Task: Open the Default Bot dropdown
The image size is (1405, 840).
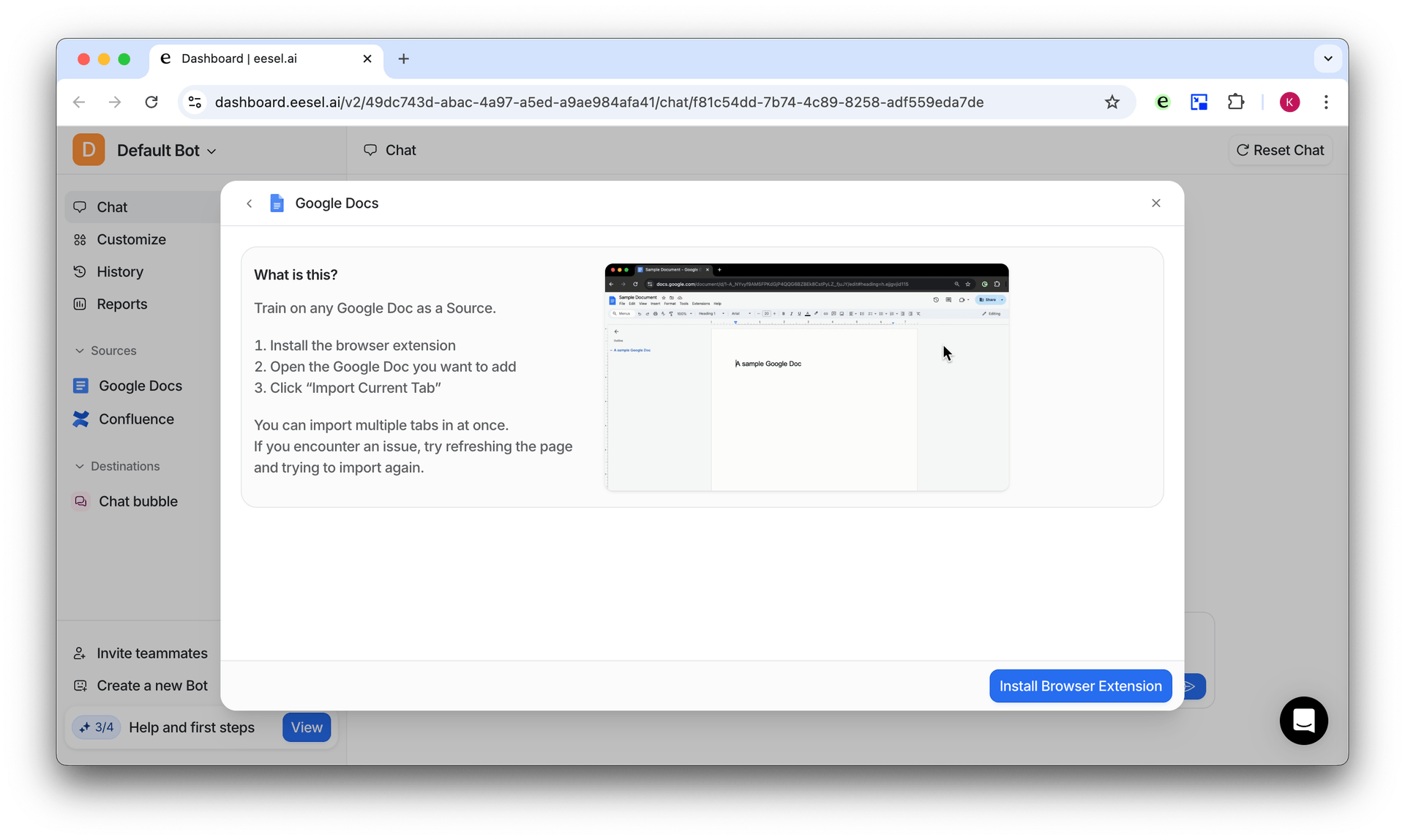Action: click(x=167, y=150)
